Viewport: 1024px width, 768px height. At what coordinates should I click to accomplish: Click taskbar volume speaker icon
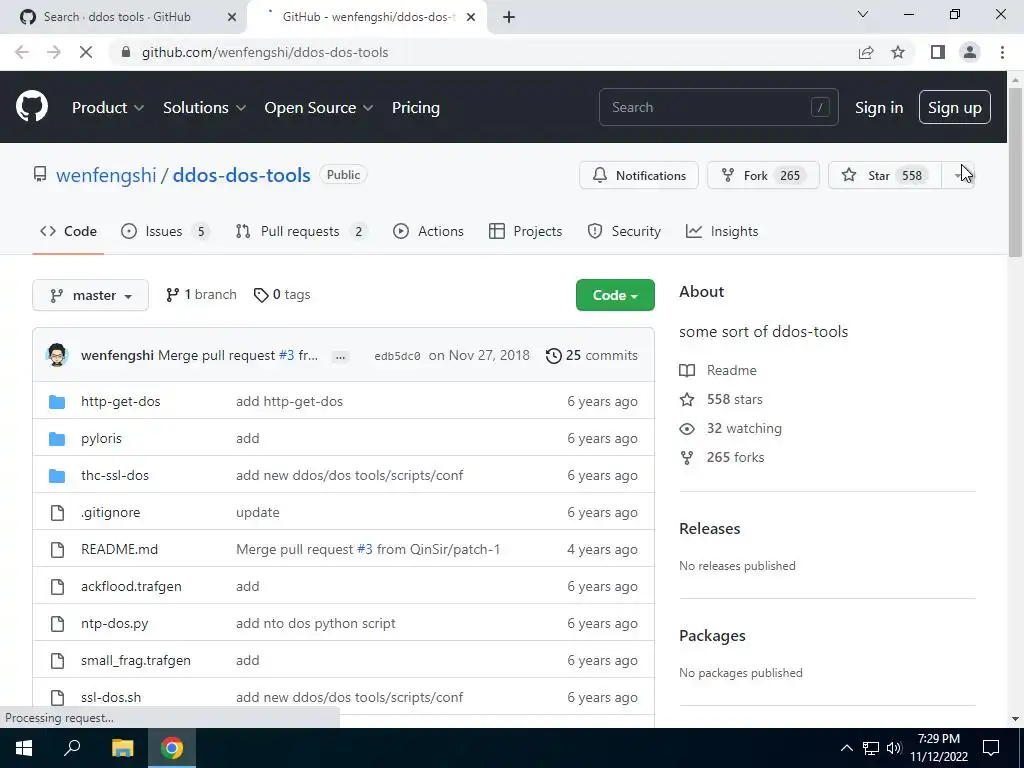coord(894,748)
